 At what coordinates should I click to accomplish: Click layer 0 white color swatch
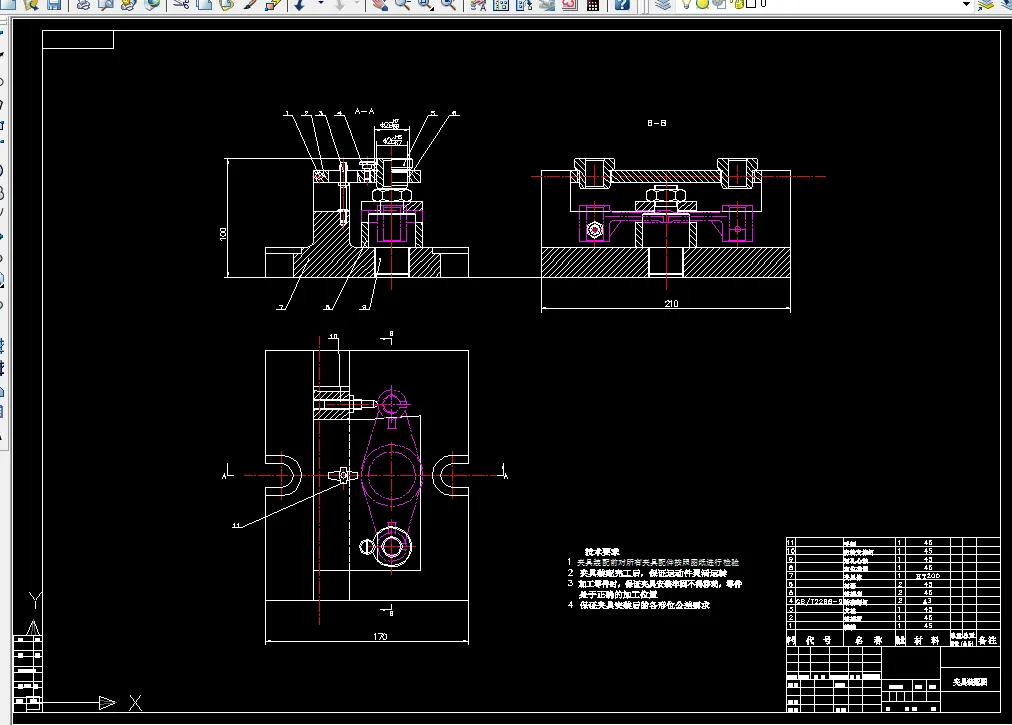pos(749,4)
